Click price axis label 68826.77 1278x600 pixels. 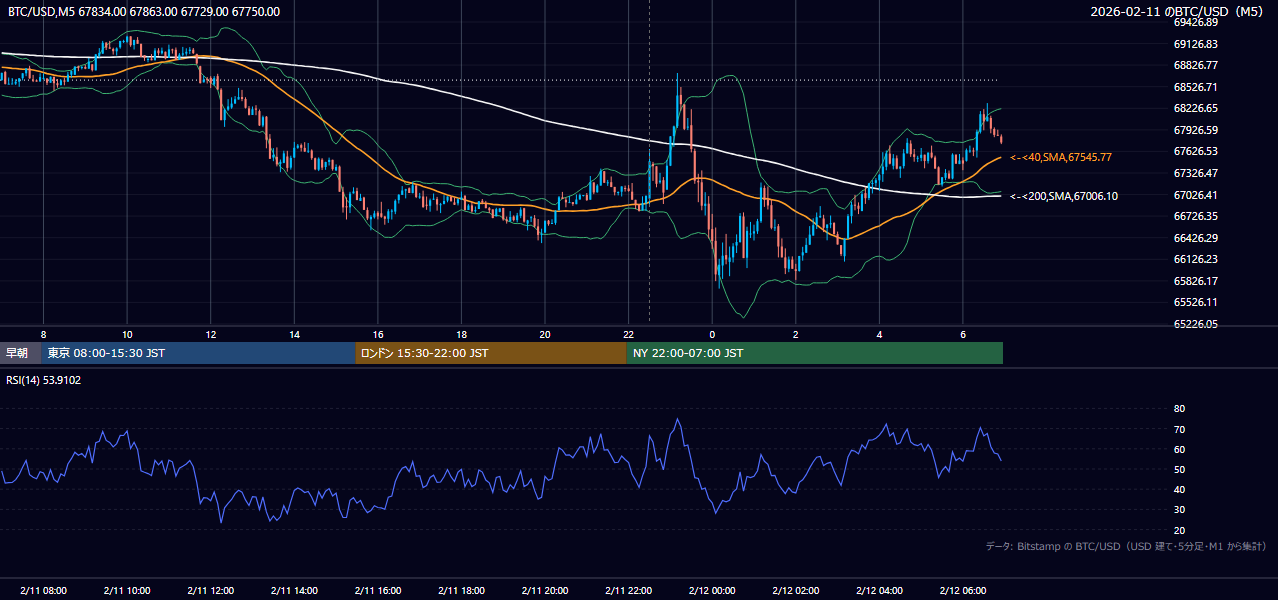tap(1195, 65)
